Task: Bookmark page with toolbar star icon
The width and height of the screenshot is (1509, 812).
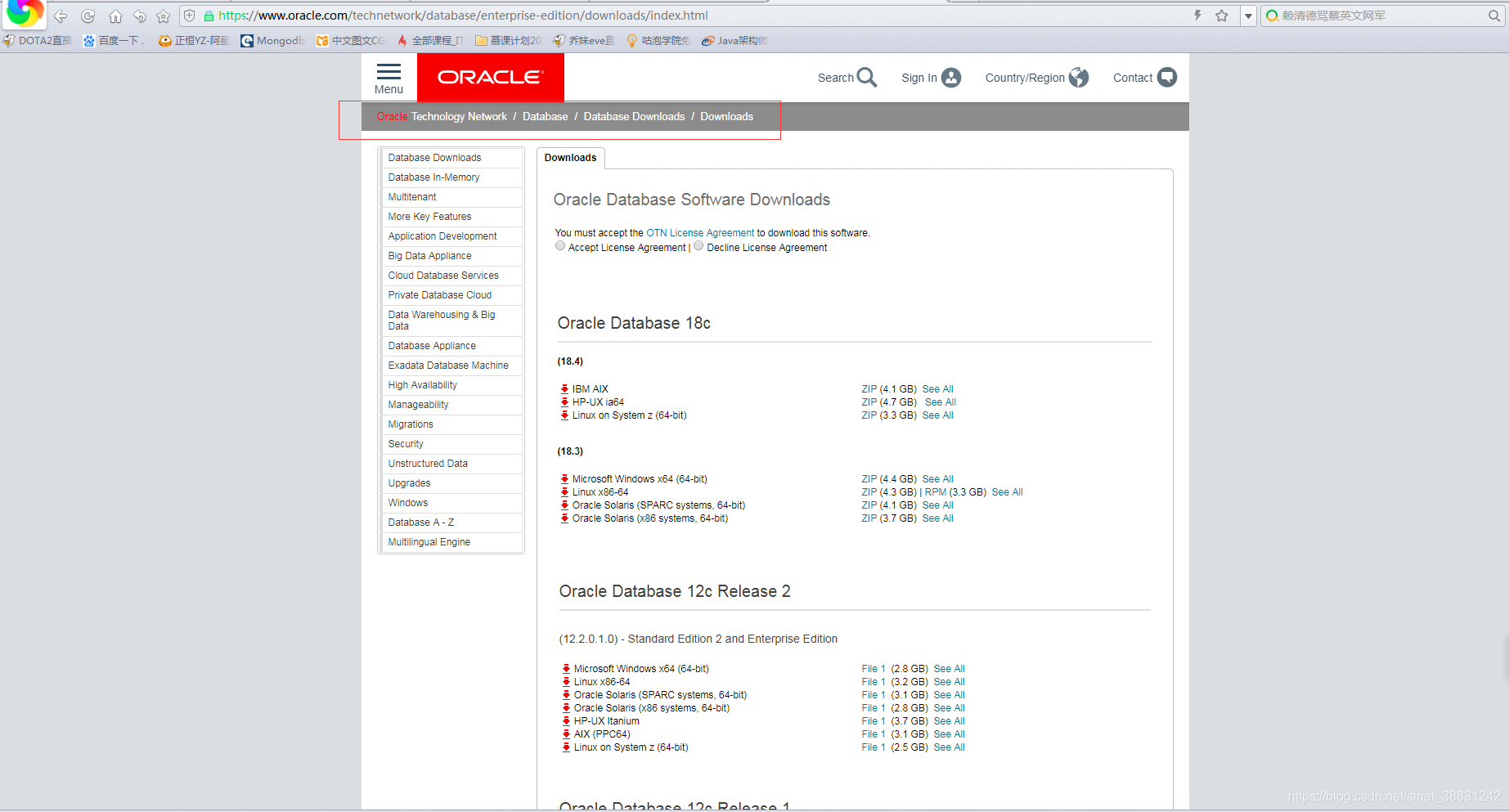Action: (164, 16)
